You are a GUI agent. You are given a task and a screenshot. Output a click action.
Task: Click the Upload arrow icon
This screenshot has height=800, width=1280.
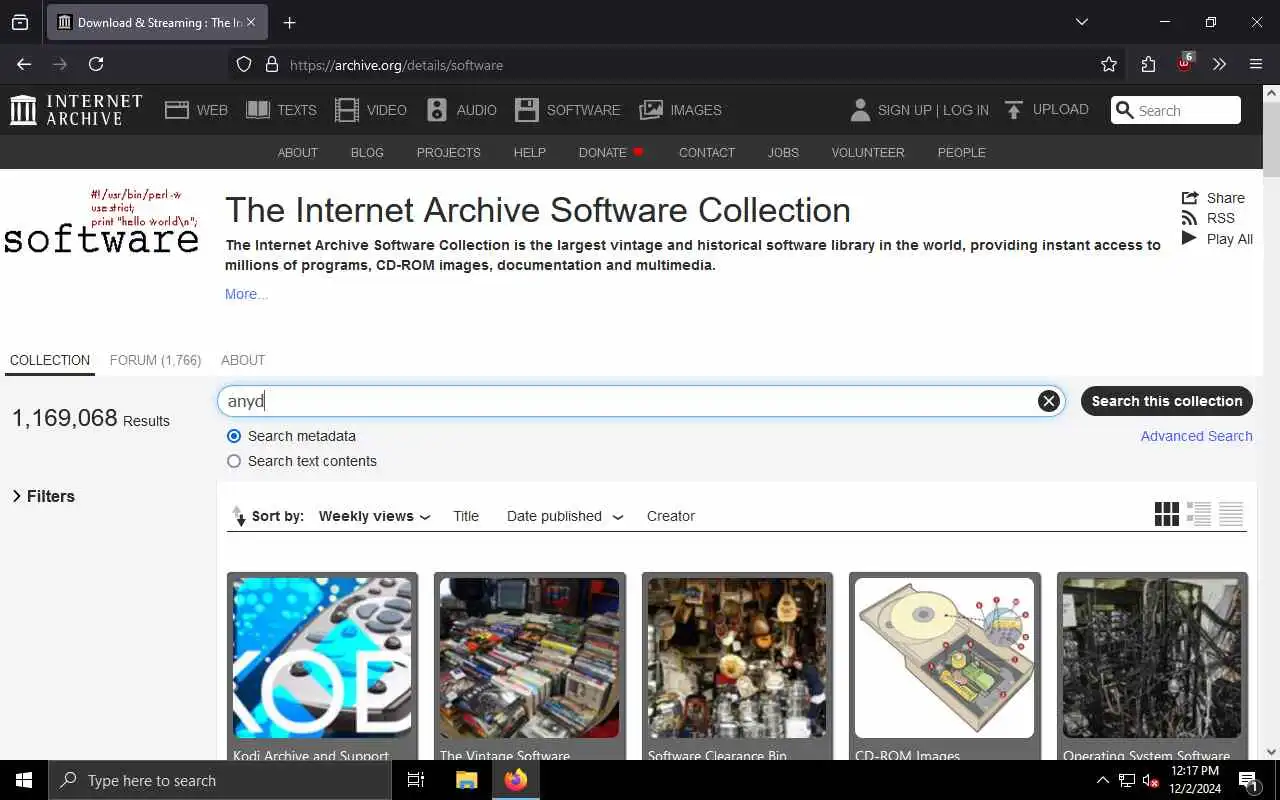[1014, 110]
